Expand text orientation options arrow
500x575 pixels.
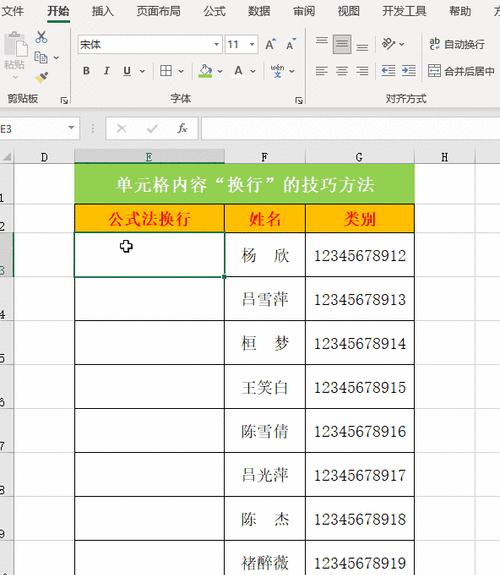[402, 44]
